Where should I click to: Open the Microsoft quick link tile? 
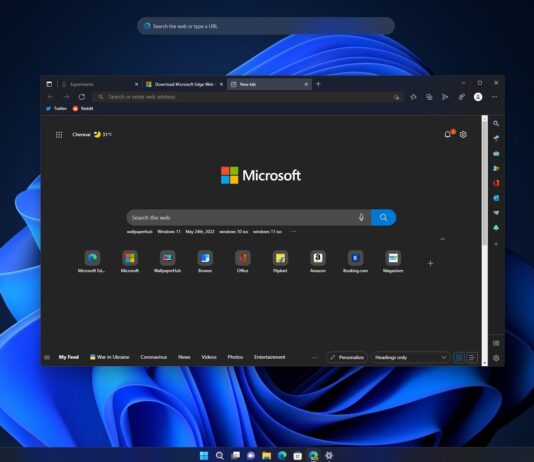(130, 261)
